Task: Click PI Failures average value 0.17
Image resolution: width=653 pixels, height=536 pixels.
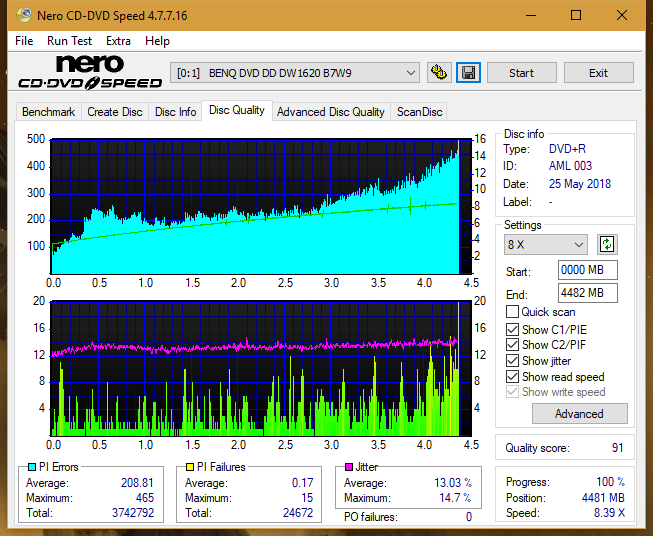Action: click(x=302, y=483)
